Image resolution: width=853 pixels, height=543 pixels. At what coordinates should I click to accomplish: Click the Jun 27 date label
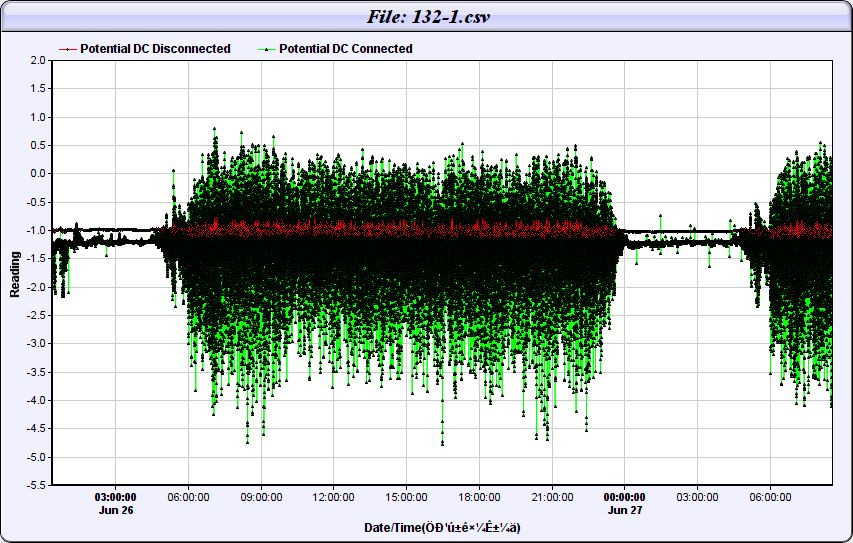click(x=624, y=509)
